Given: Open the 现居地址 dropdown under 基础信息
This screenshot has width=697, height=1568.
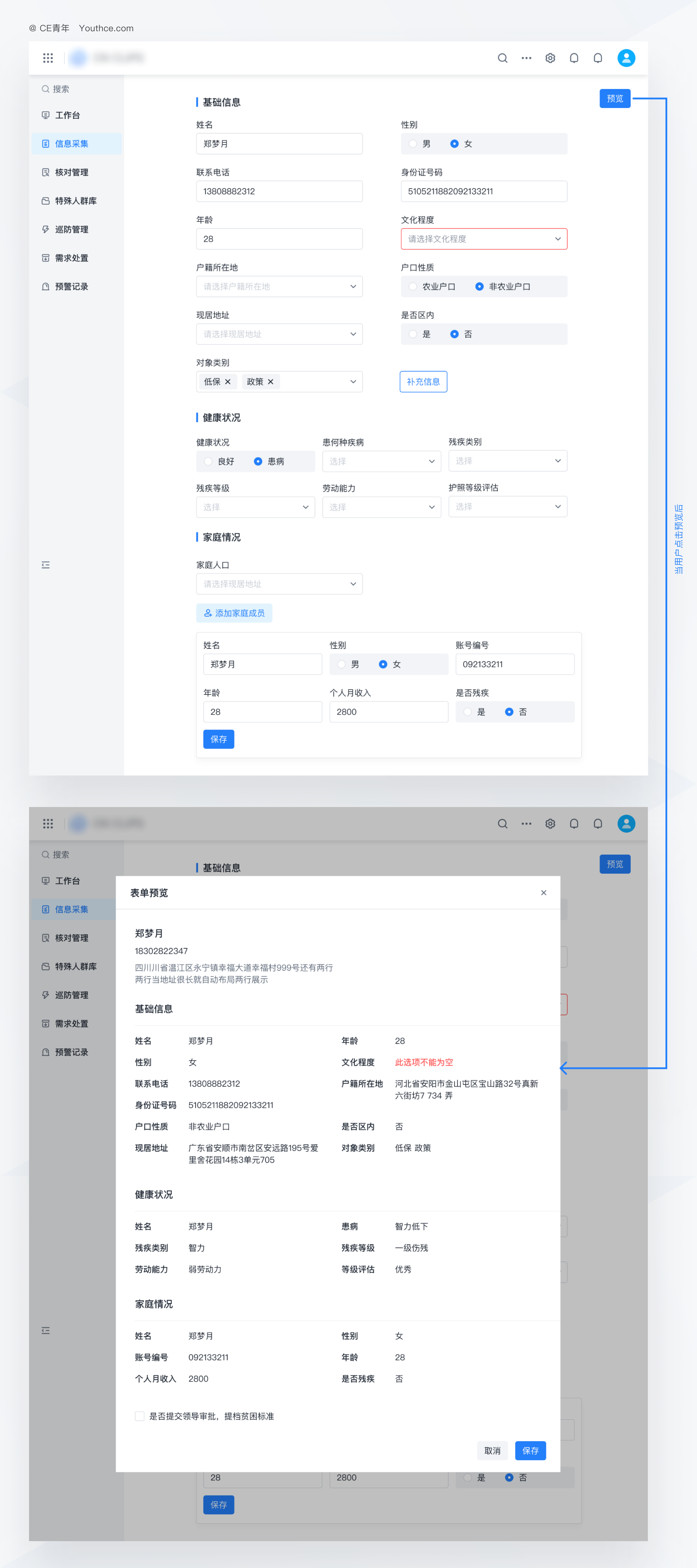Looking at the screenshot, I should point(280,334).
